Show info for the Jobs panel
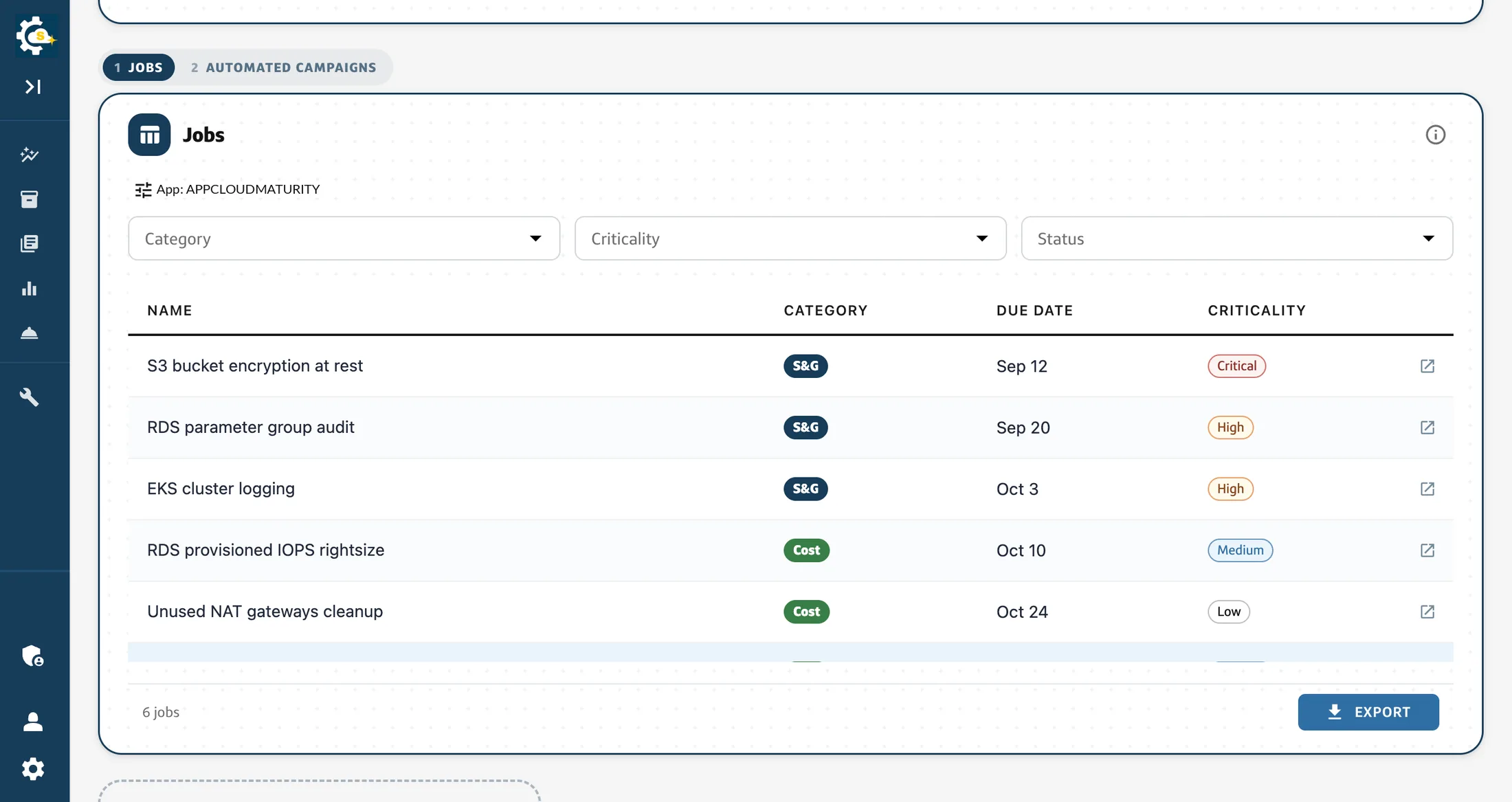This screenshot has width=1512, height=802. (1435, 135)
